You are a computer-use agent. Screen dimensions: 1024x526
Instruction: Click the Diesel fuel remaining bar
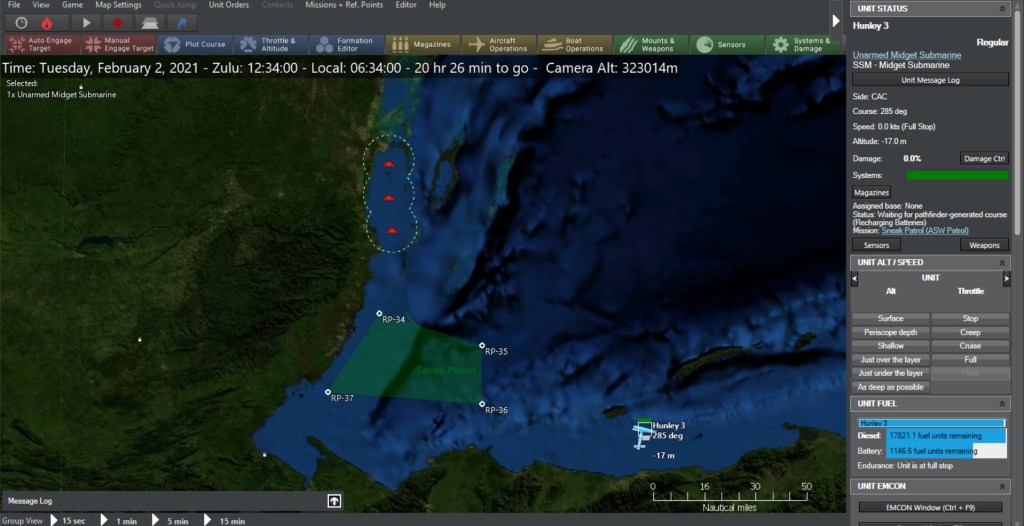click(930, 436)
